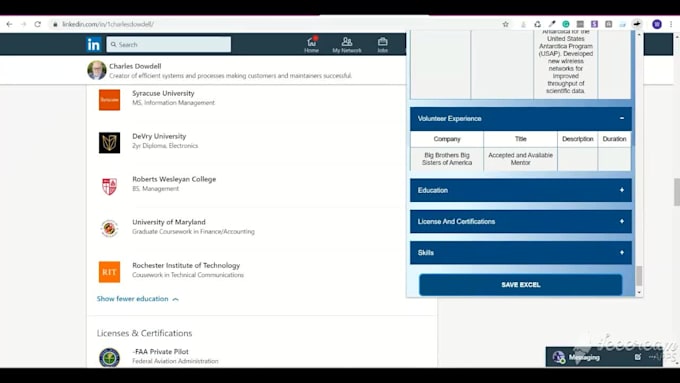Open the eyedropper color picker extension
This screenshot has width=680, height=383.
[x=552, y=24]
